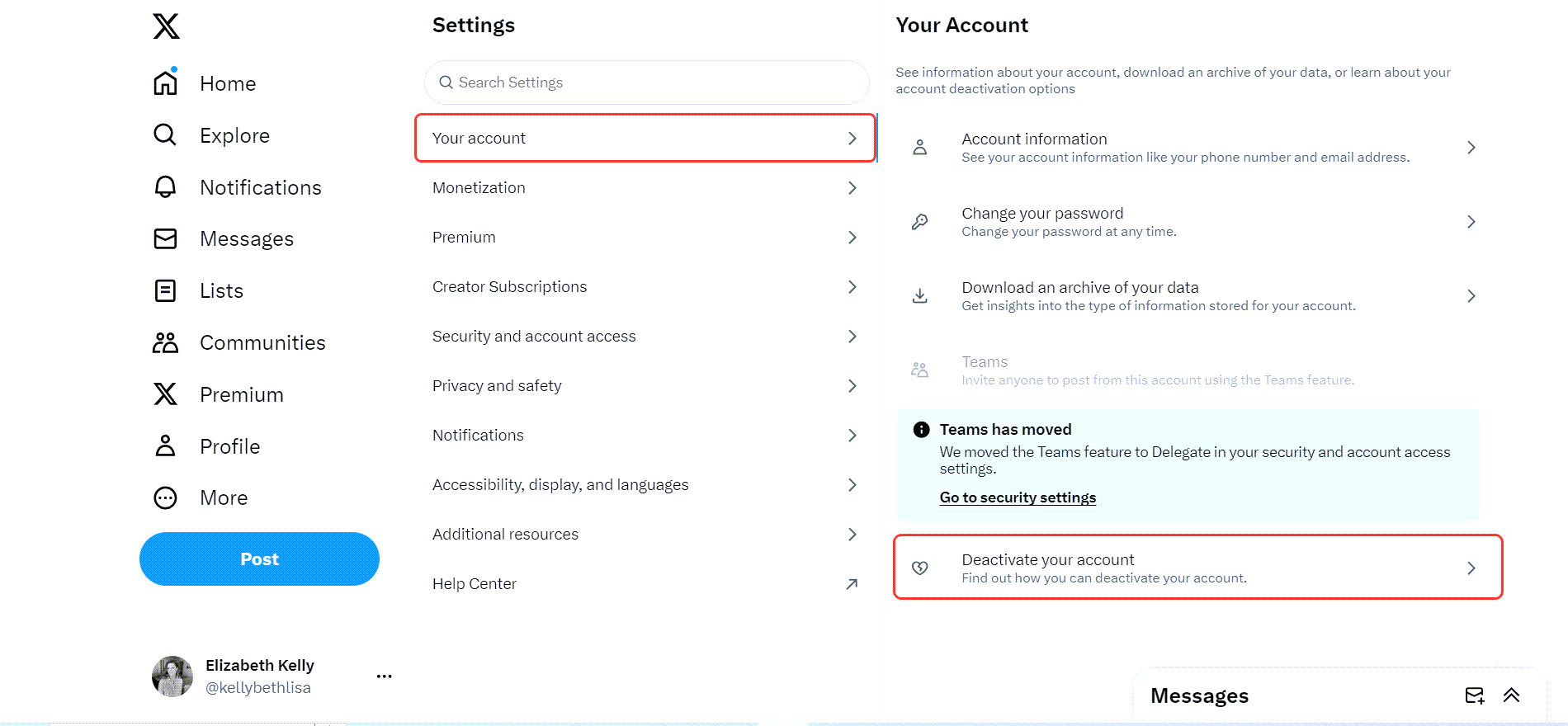Screen dimensions: 1568x726
Task: Open Security and account access settings
Action: (645, 337)
